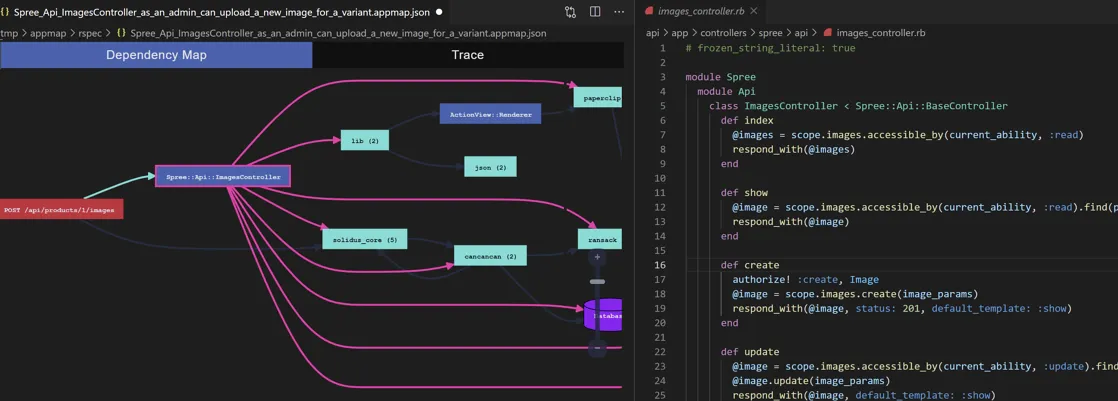Click line number 16 in the gutter

pyautogui.click(x=660, y=265)
